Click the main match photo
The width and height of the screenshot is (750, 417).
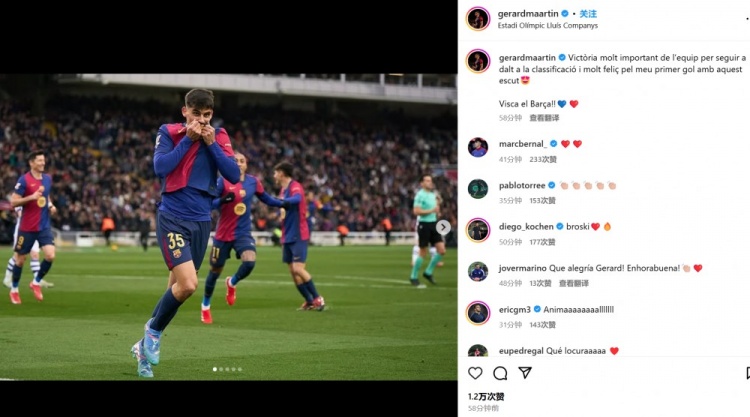[228, 226]
